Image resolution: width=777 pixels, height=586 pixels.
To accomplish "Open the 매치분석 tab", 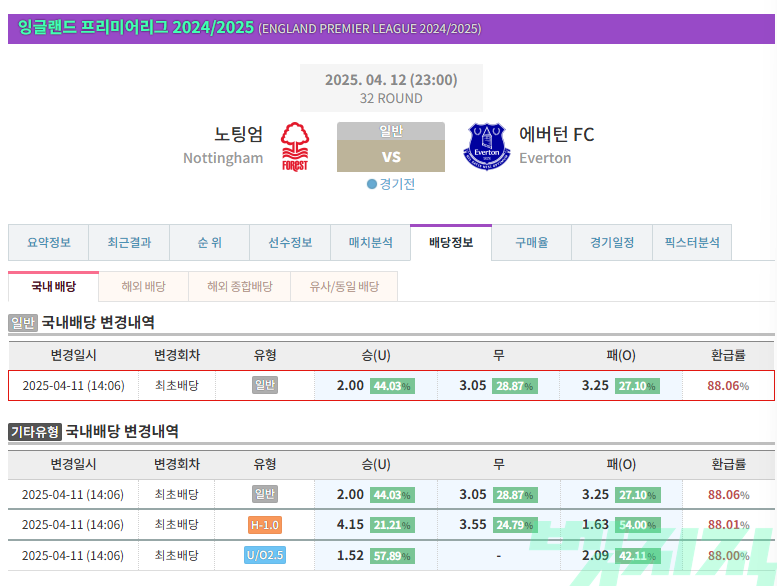I will [370, 243].
